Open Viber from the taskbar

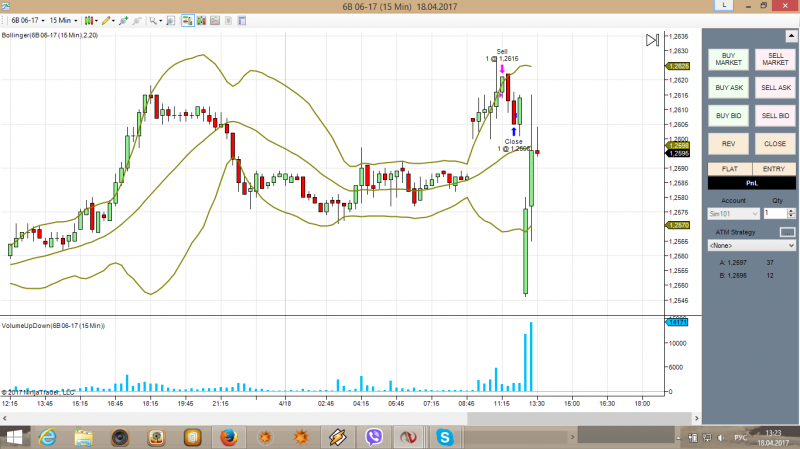(x=374, y=437)
